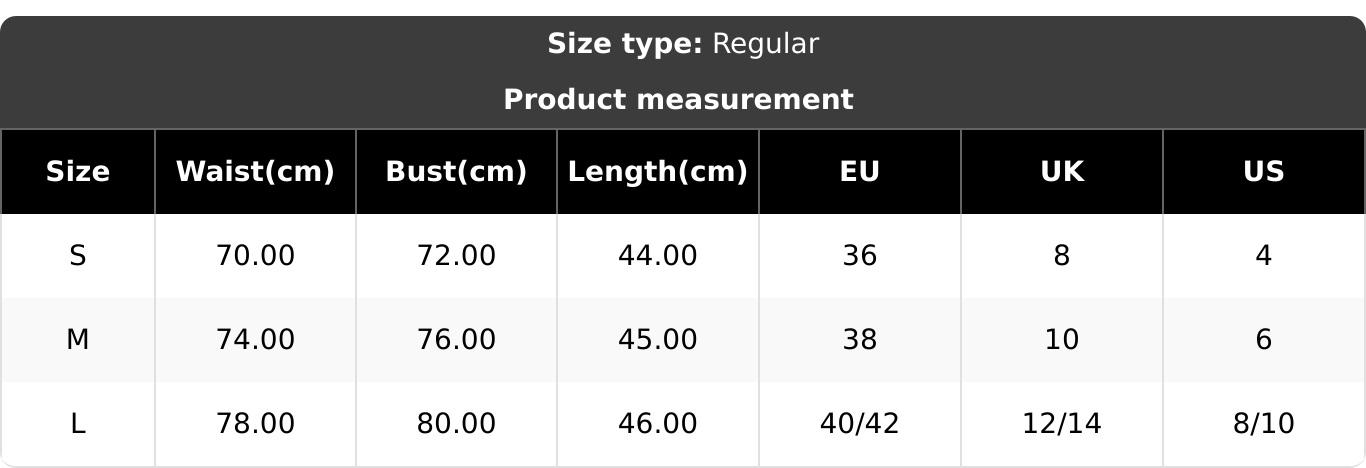This screenshot has width=1366, height=468.
Task: Click the size L row label
Action: coord(77,424)
